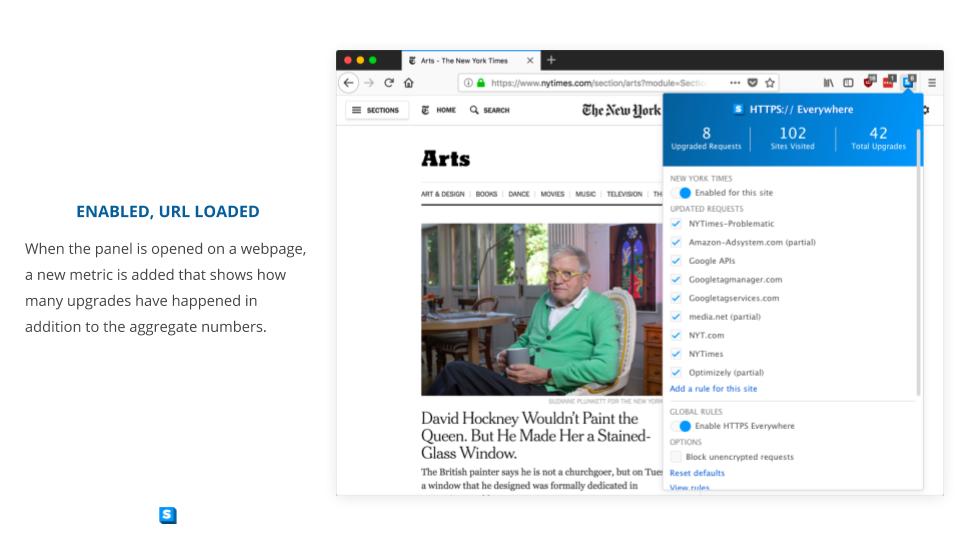This screenshot has height=540, width=960.
Task: Toggle the sidebar view icon
Action: pos(848,83)
